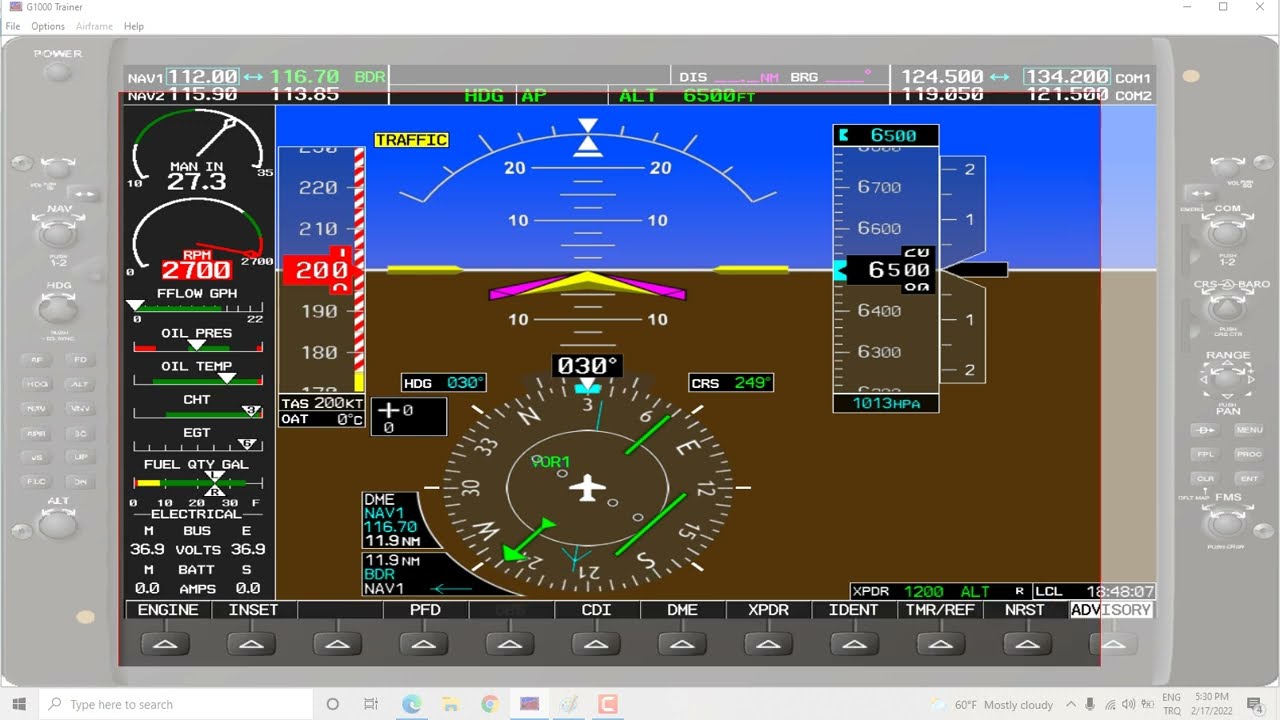The width and height of the screenshot is (1280, 720).
Task: Toggle the FD flight director key
Action: [80, 359]
